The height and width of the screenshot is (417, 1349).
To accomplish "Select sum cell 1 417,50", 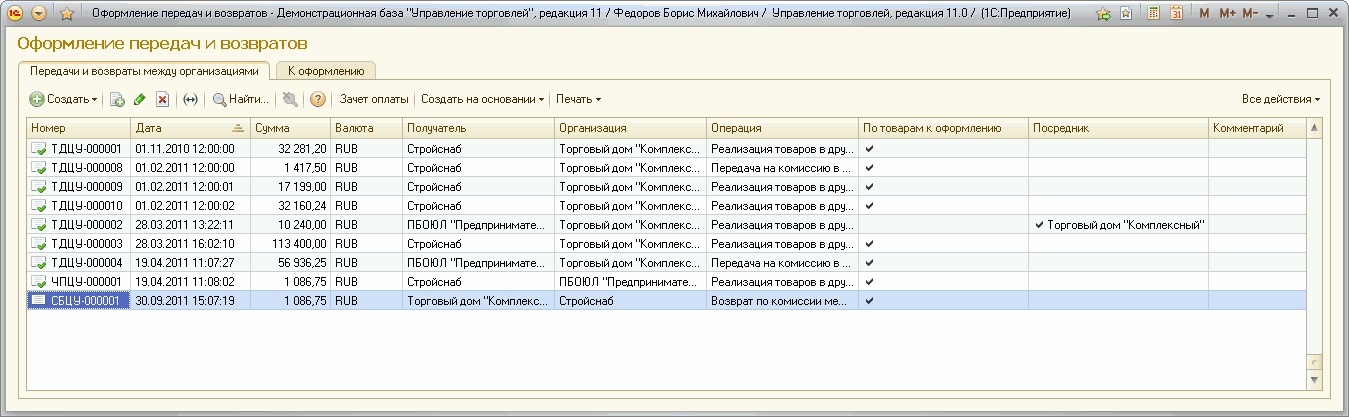I will tap(290, 167).
